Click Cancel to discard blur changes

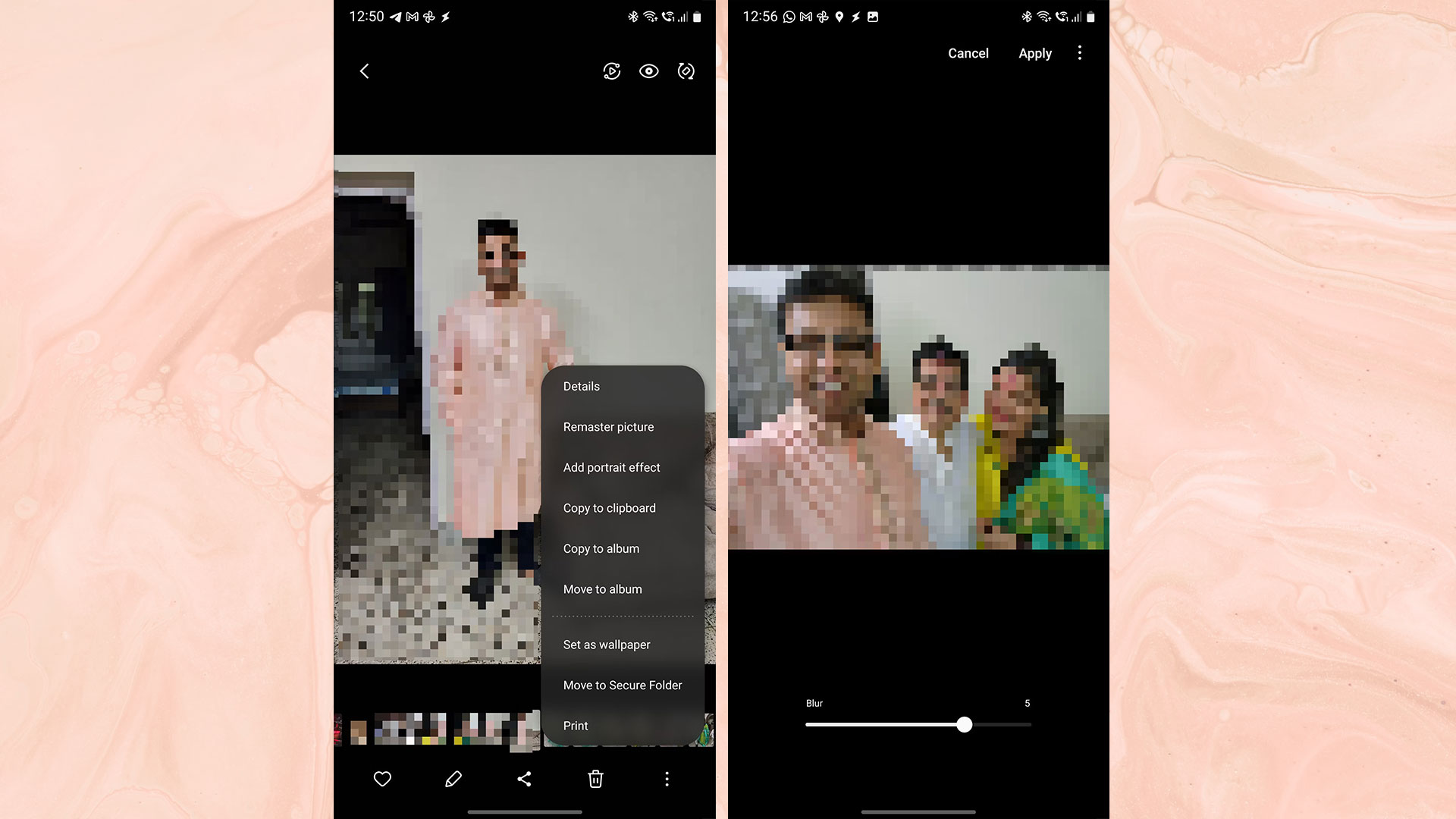pyautogui.click(x=968, y=53)
